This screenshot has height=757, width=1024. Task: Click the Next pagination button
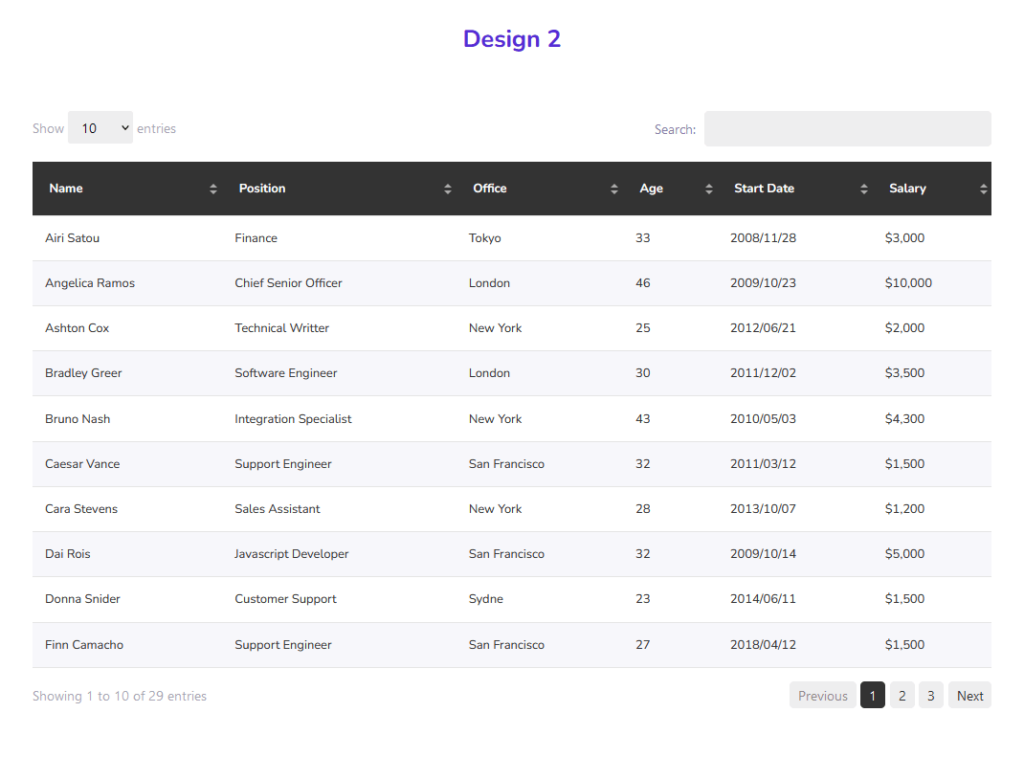tap(970, 696)
